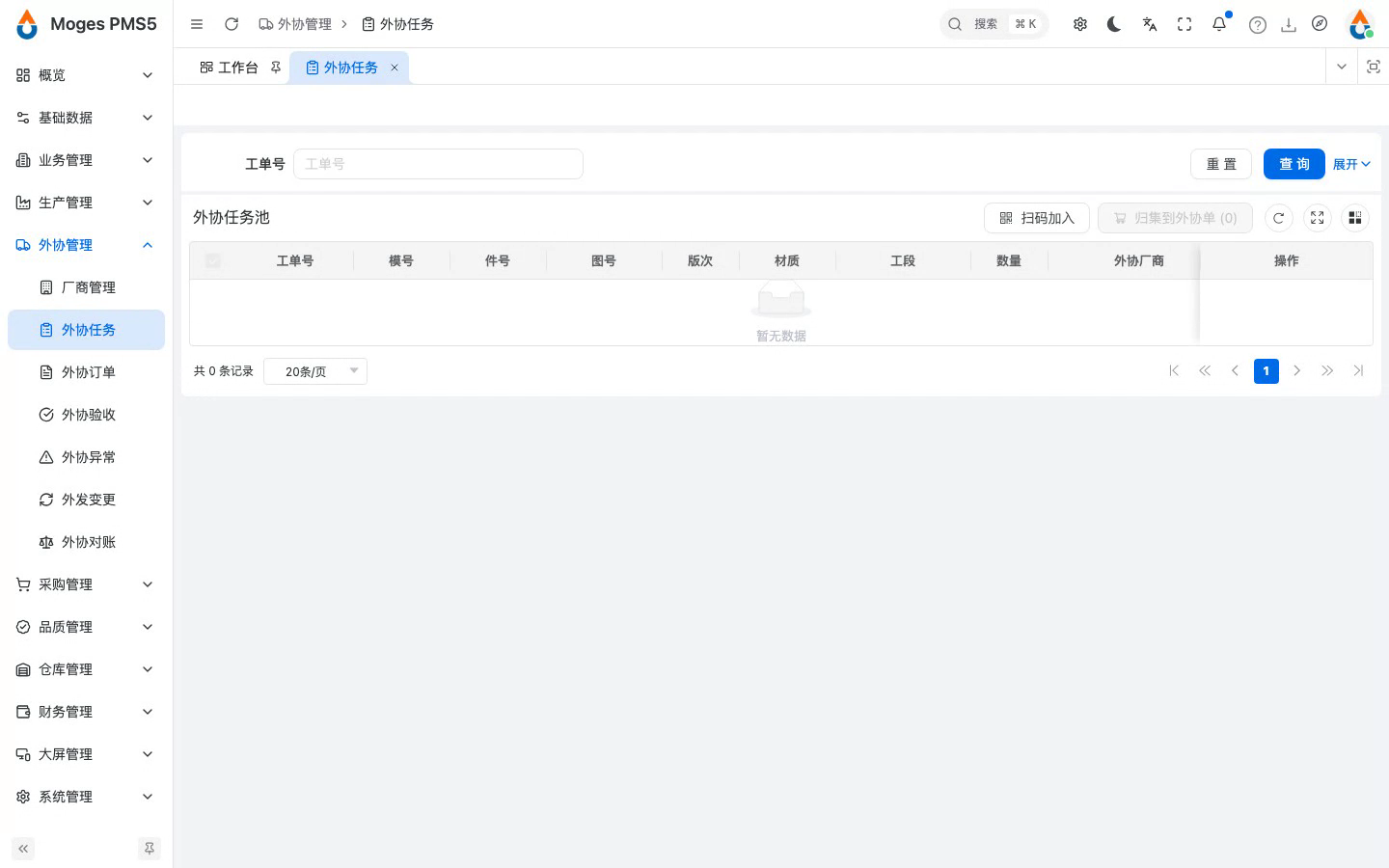1389x868 pixels.
Task: Enter fullscreen via the header fullscreen icon
Action: click(1185, 24)
